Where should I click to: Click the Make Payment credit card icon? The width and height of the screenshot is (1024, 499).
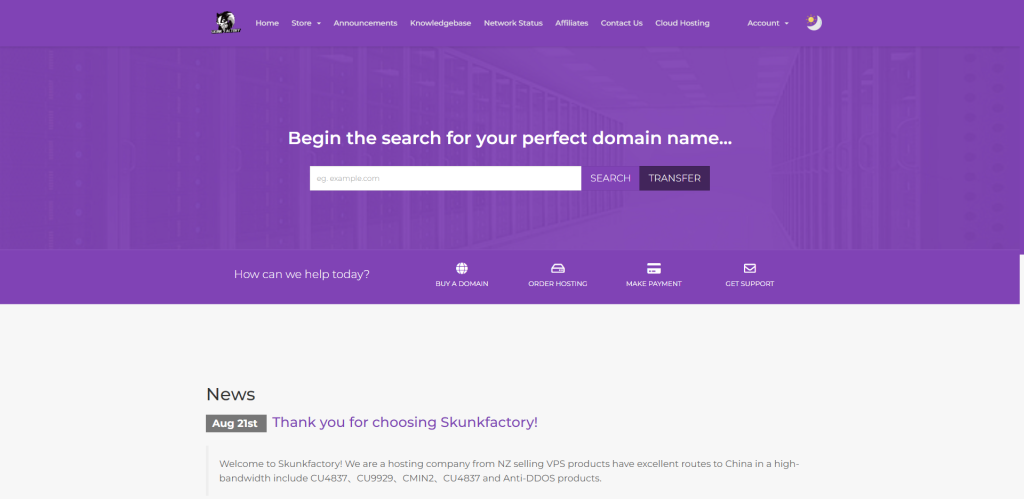654,268
